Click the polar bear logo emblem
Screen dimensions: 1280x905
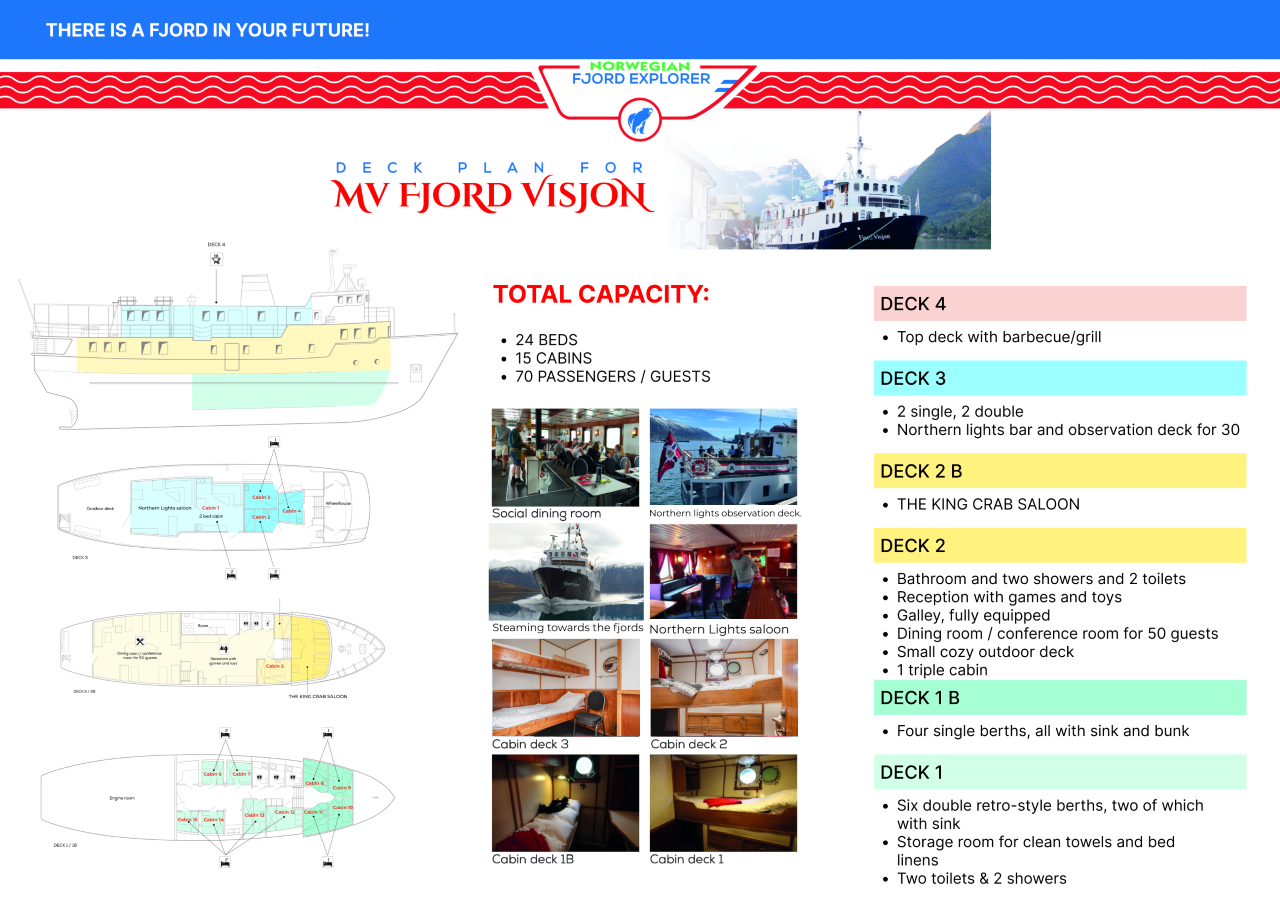(x=639, y=121)
